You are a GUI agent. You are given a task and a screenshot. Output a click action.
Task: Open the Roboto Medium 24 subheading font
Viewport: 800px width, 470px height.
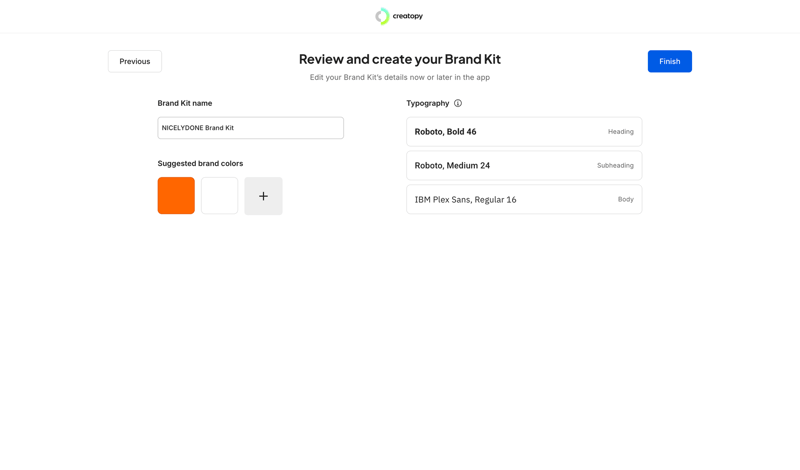click(x=524, y=165)
